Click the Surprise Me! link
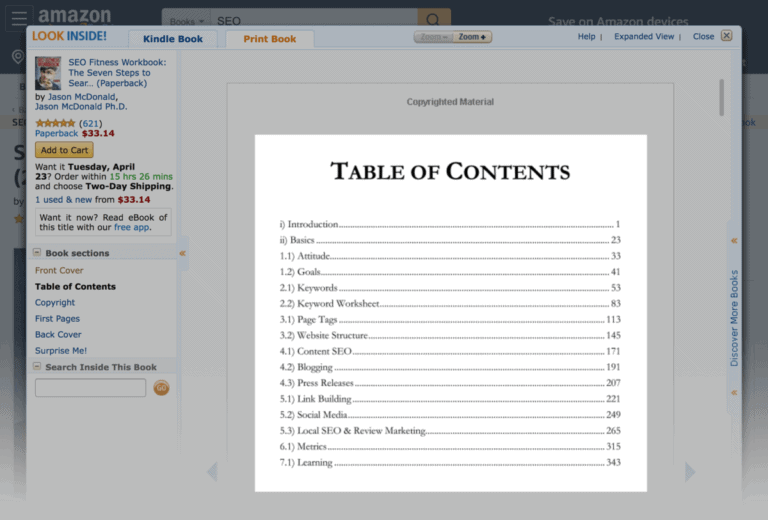This screenshot has height=520, width=768. pyautogui.click(x=61, y=351)
